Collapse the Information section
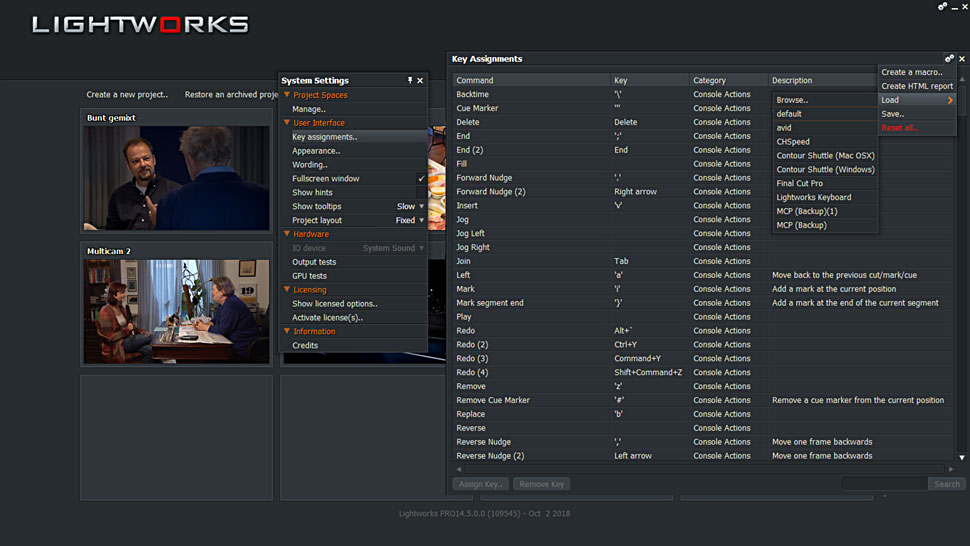This screenshot has width=970, height=546. point(287,331)
